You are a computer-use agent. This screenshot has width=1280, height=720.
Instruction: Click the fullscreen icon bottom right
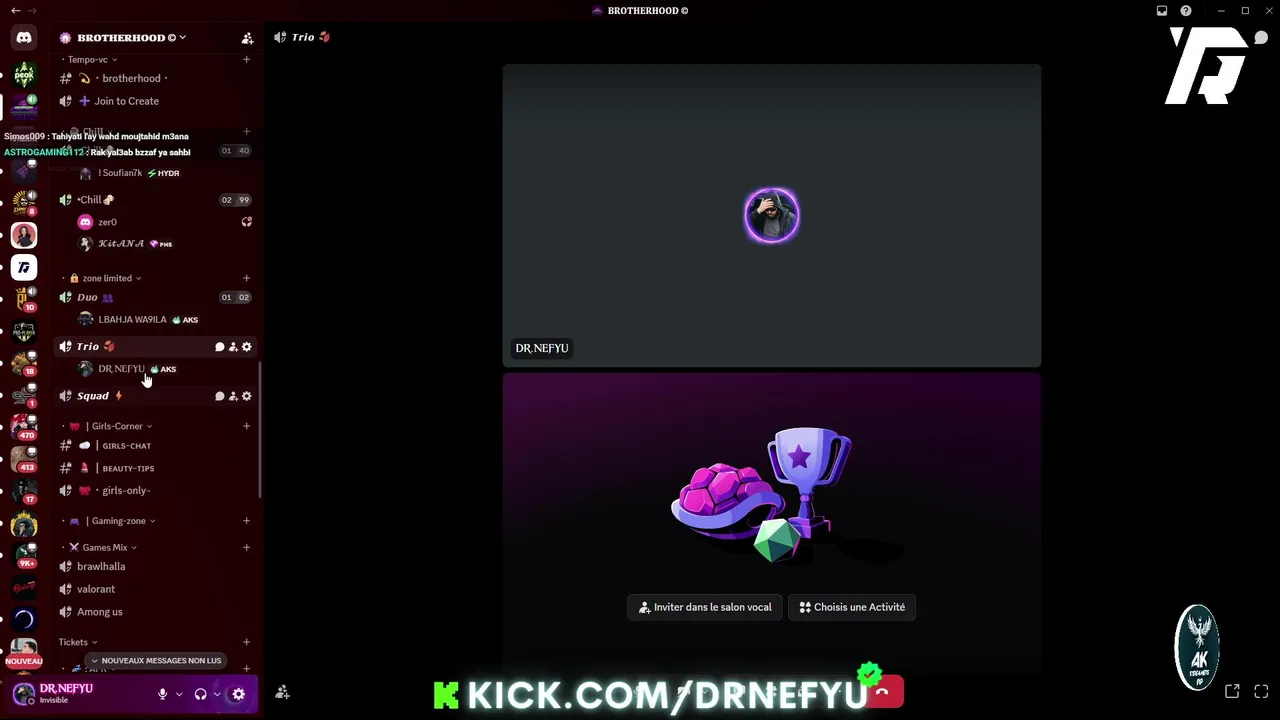[x=1261, y=691]
